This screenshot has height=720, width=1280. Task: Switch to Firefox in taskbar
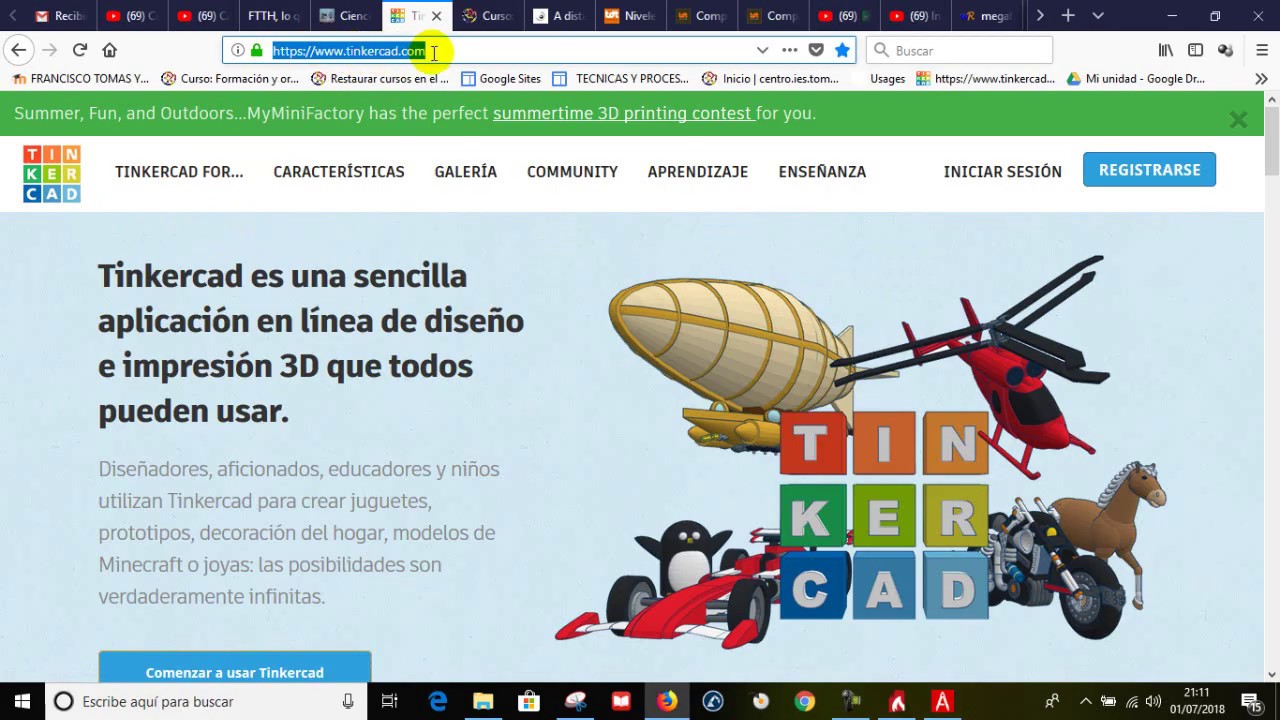tap(667, 701)
